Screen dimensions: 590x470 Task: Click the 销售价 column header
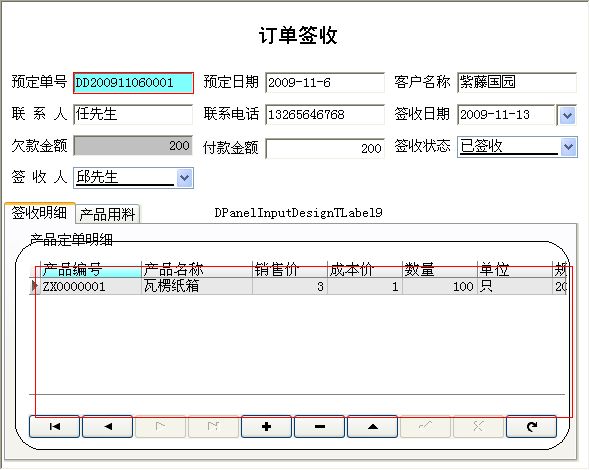pyautogui.click(x=290, y=269)
